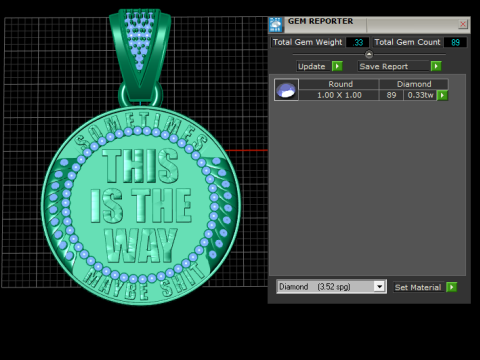Click the 'Round' column header
This screenshot has width=480, height=360.
point(340,84)
